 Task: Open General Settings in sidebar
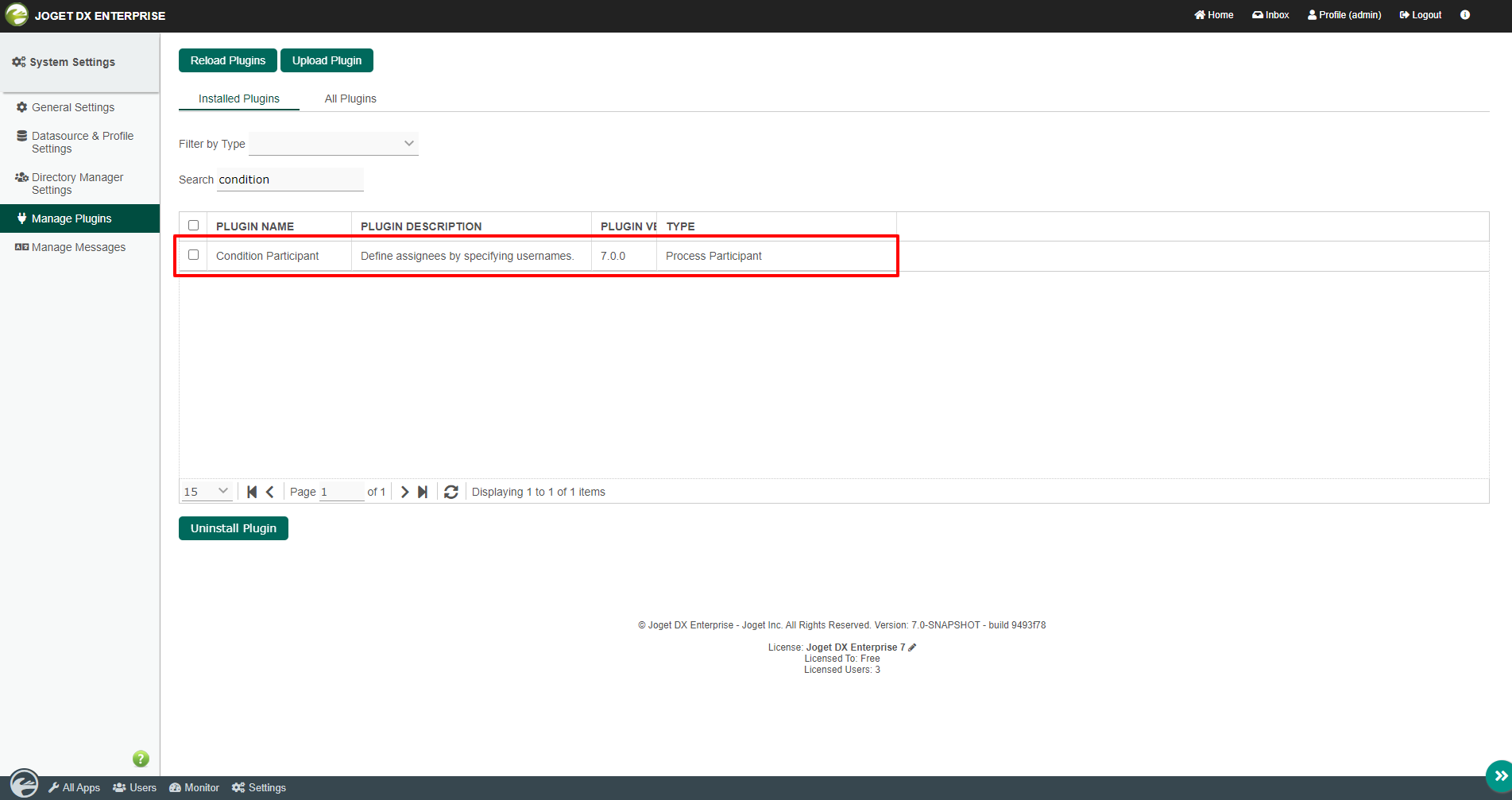73,107
